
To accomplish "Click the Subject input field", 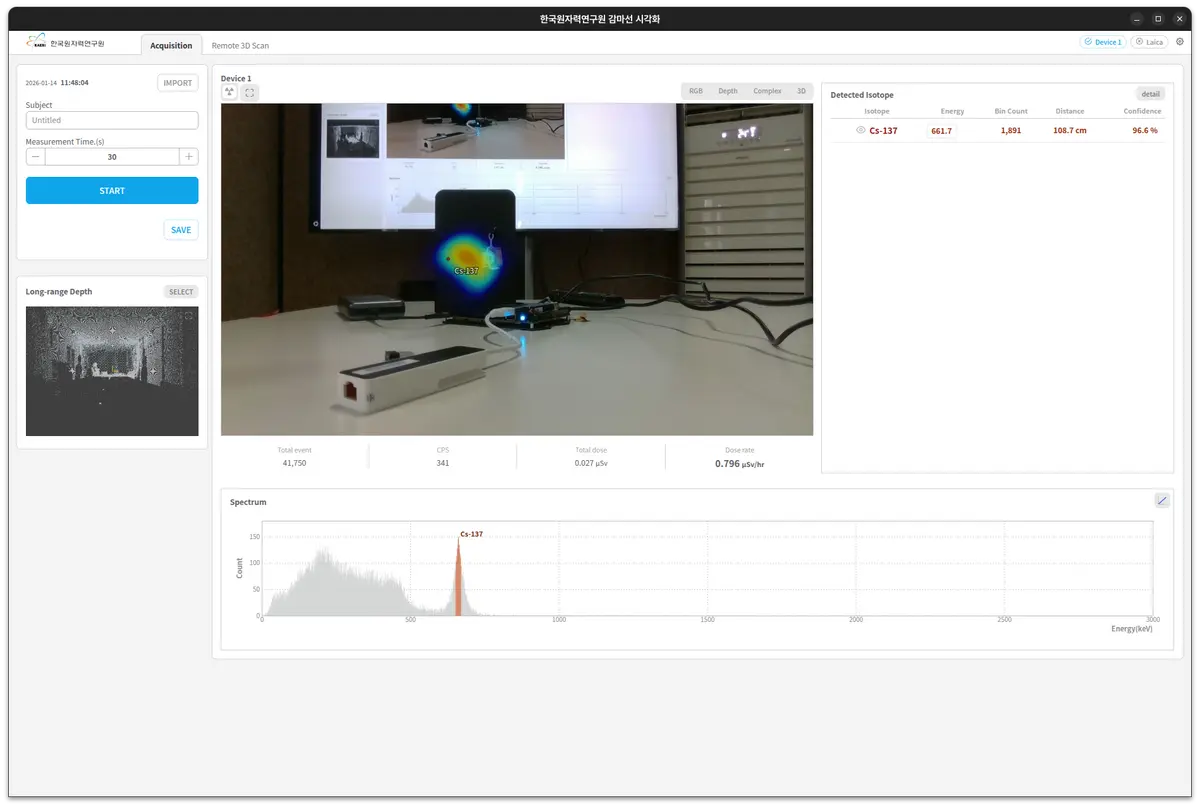I will 112,120.
